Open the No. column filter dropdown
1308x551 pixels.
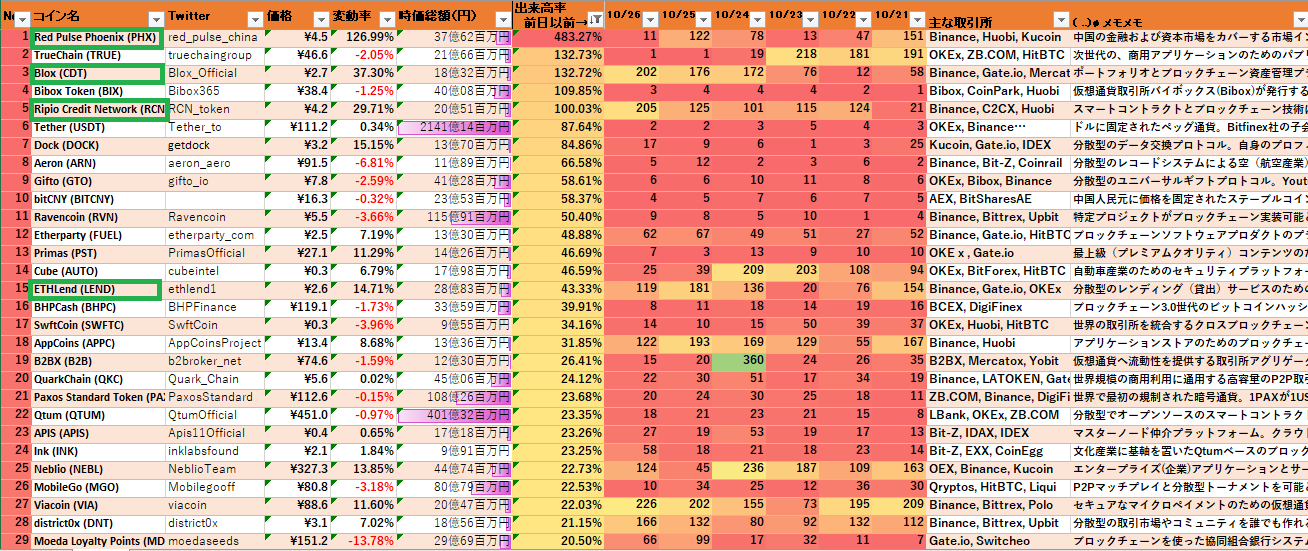23,19
